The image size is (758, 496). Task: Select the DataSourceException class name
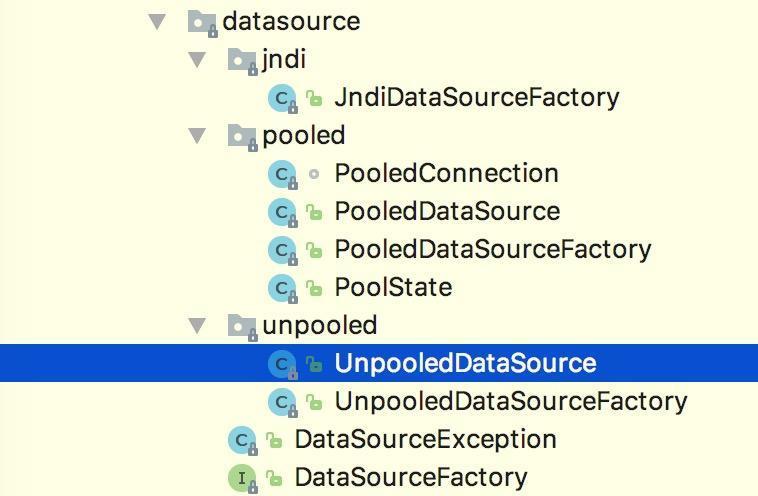pyautogui.click(x=425, y=439)
